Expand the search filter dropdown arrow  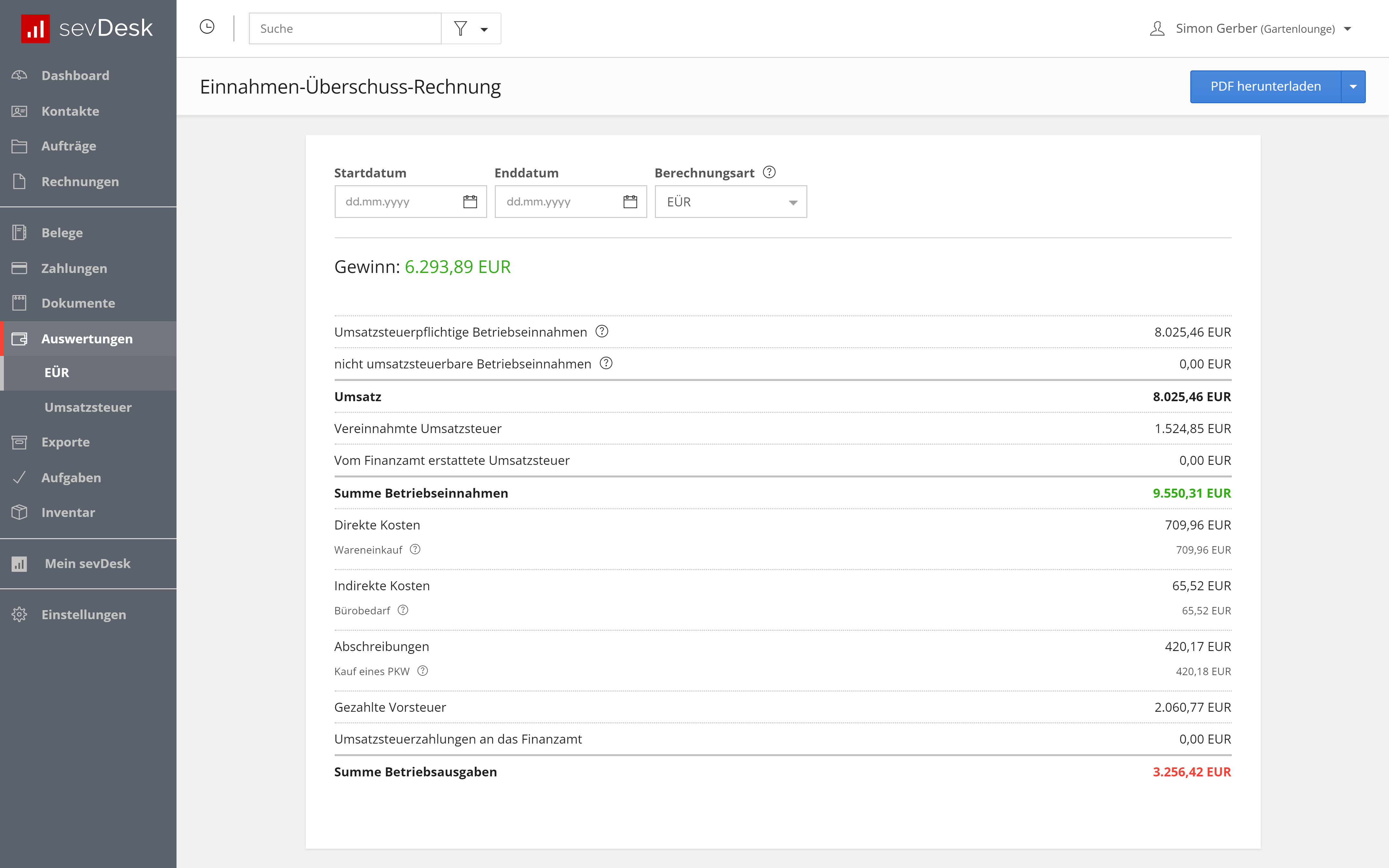coord(485,29)
